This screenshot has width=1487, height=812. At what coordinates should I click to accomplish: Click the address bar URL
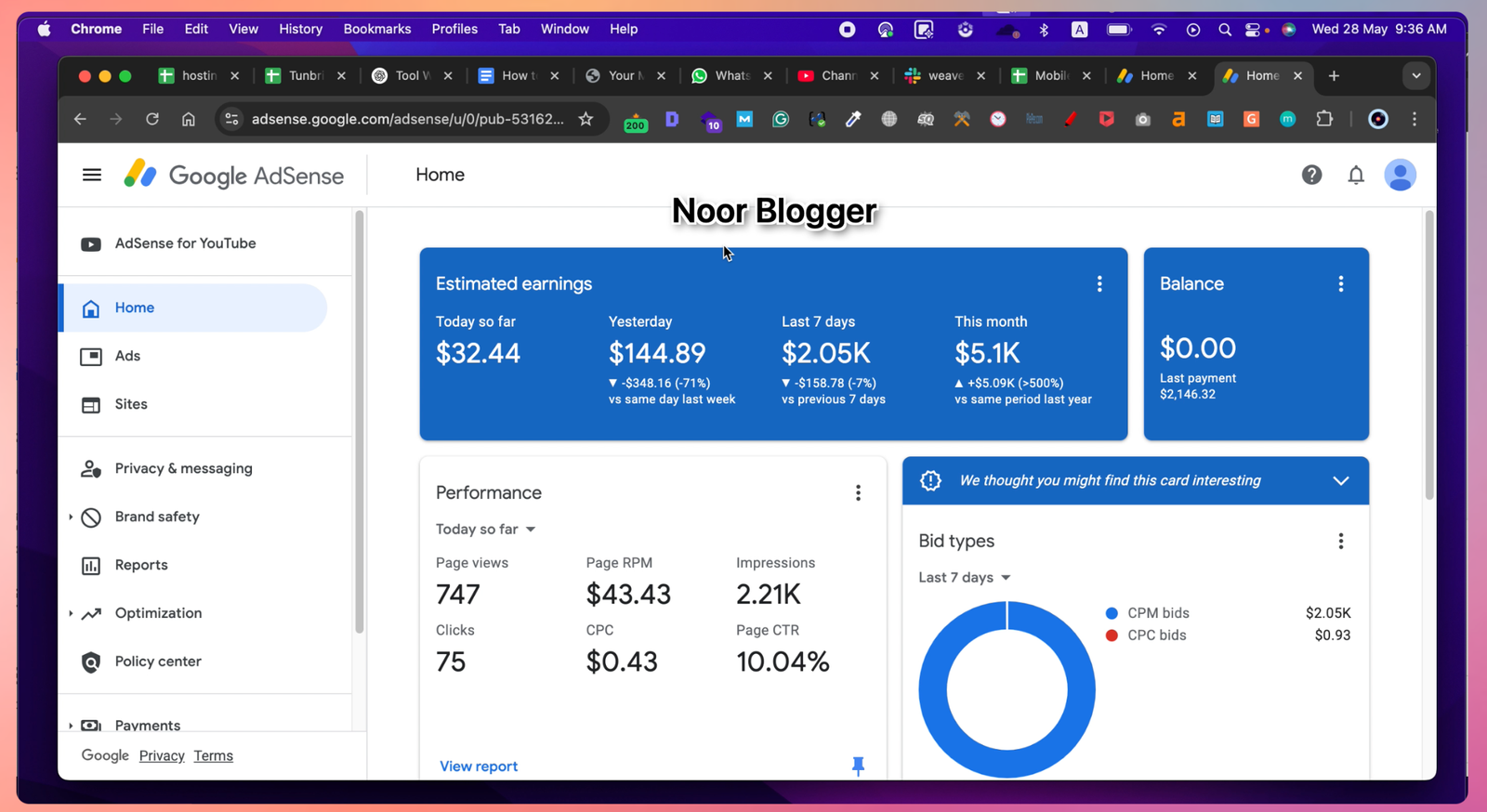[x=408, y=119]
